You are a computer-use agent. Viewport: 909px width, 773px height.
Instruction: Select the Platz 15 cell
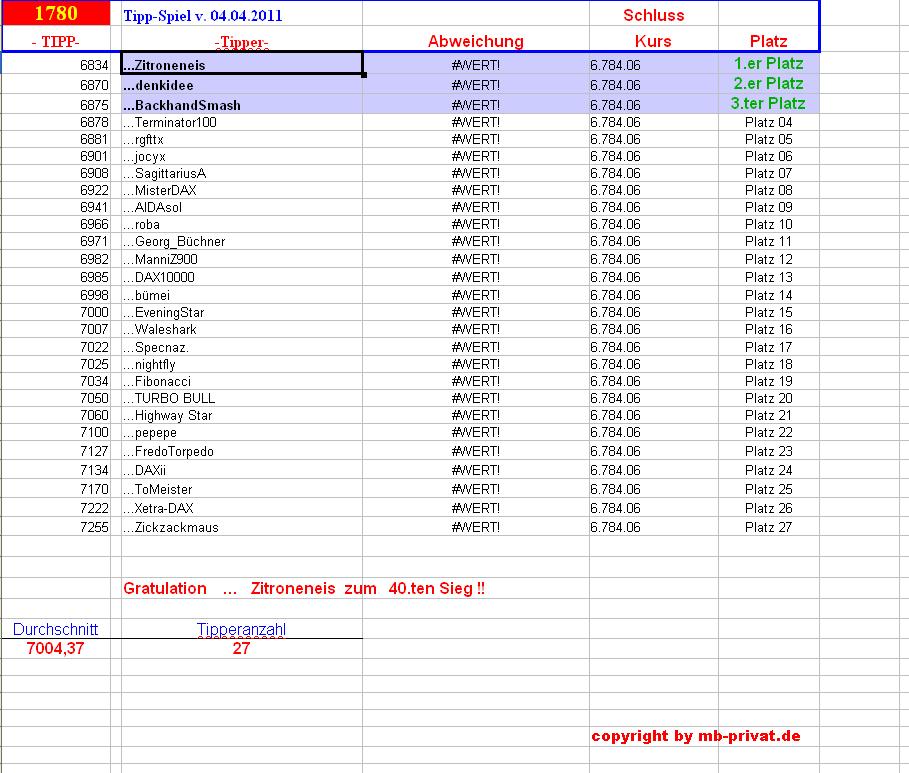tap(768, 312)
